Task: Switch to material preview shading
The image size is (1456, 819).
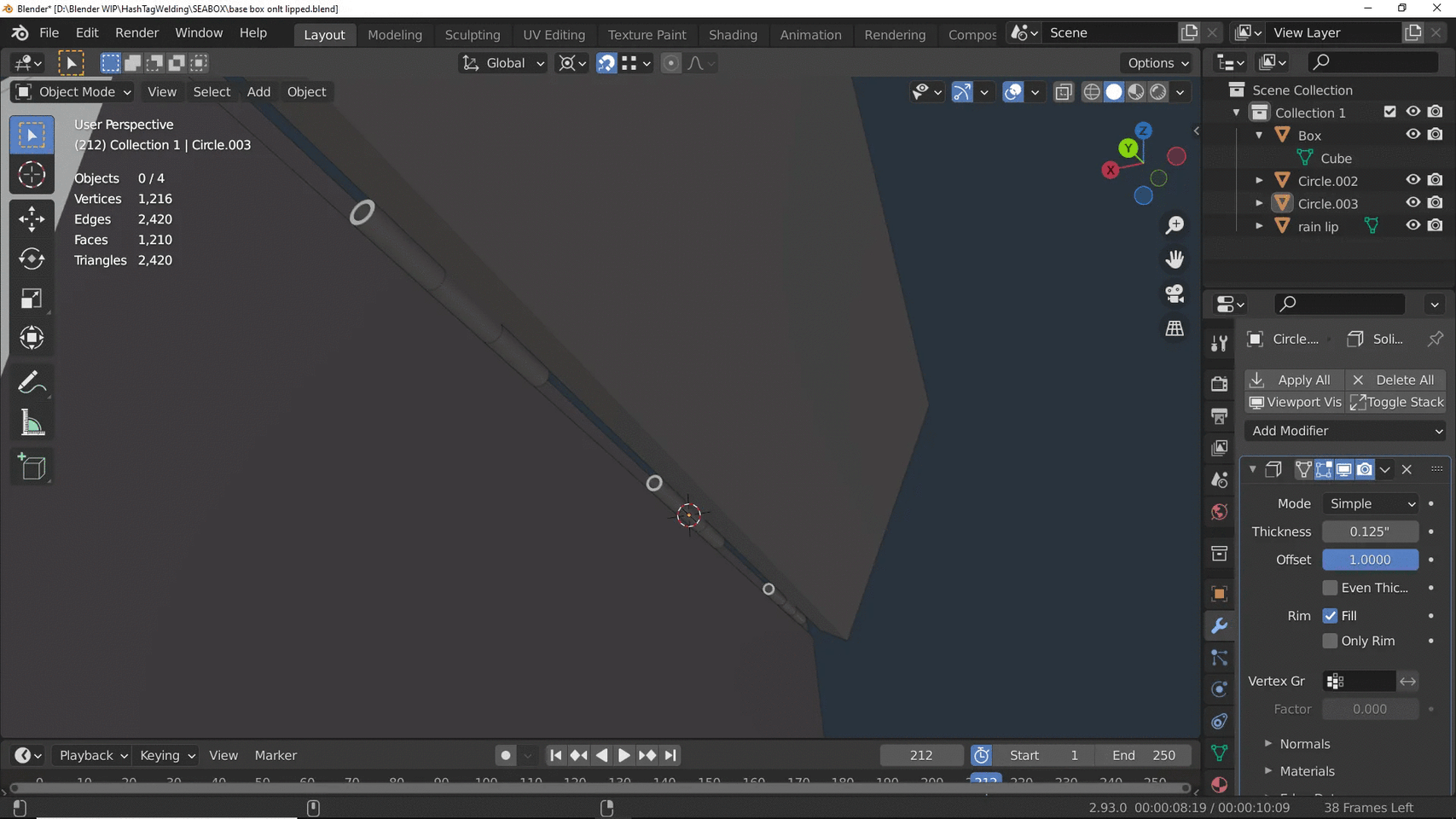Action: (x=1136, y=91)
